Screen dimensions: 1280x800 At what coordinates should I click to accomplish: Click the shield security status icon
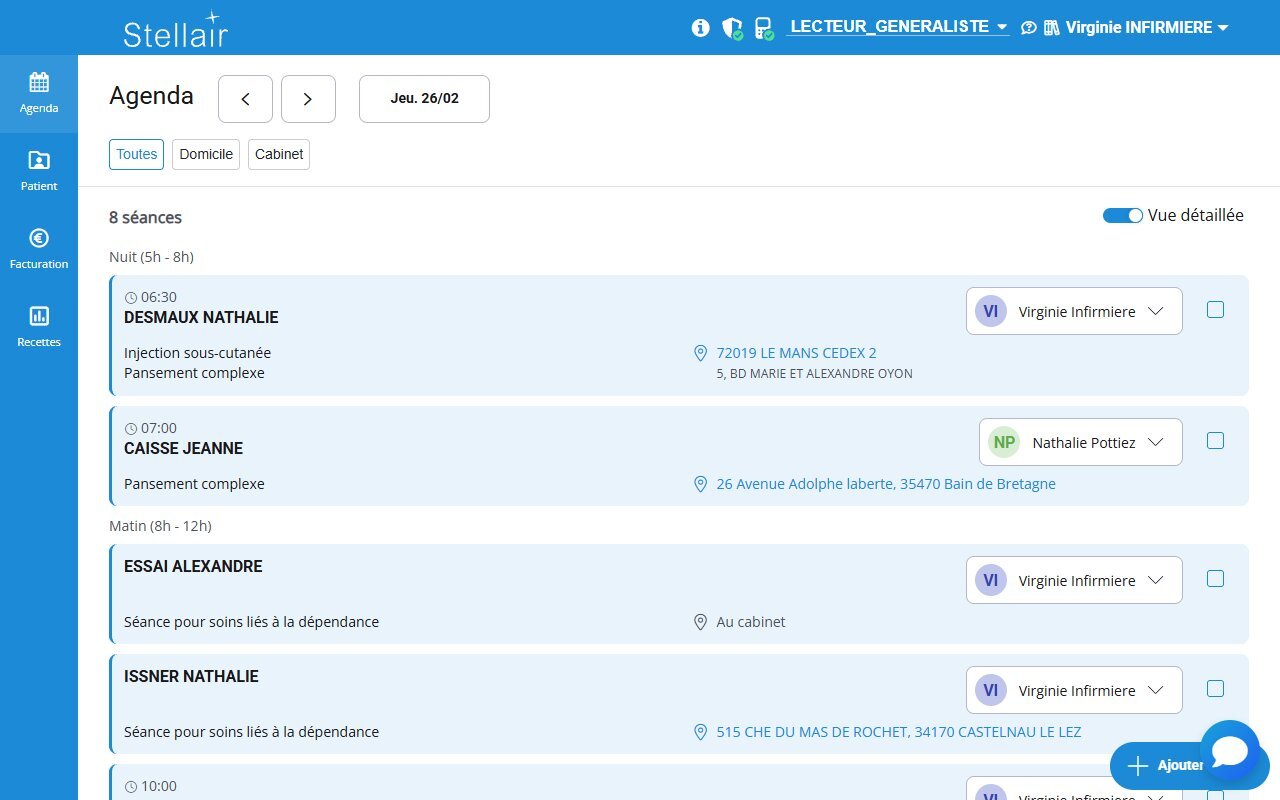(x=731, y=27)
